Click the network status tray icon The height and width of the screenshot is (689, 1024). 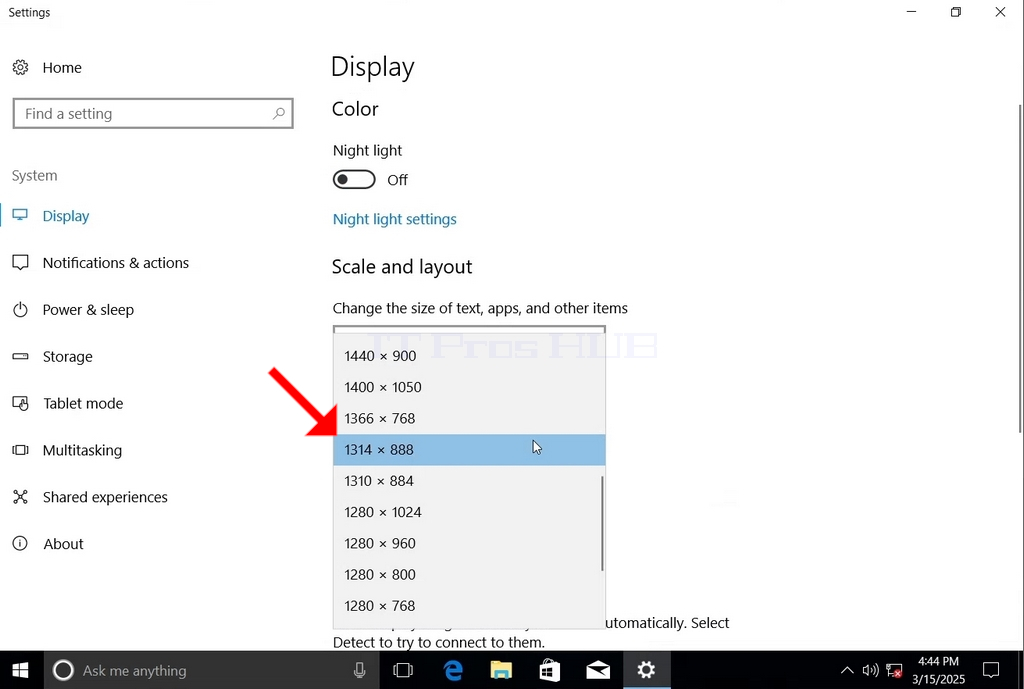point(894,670)
